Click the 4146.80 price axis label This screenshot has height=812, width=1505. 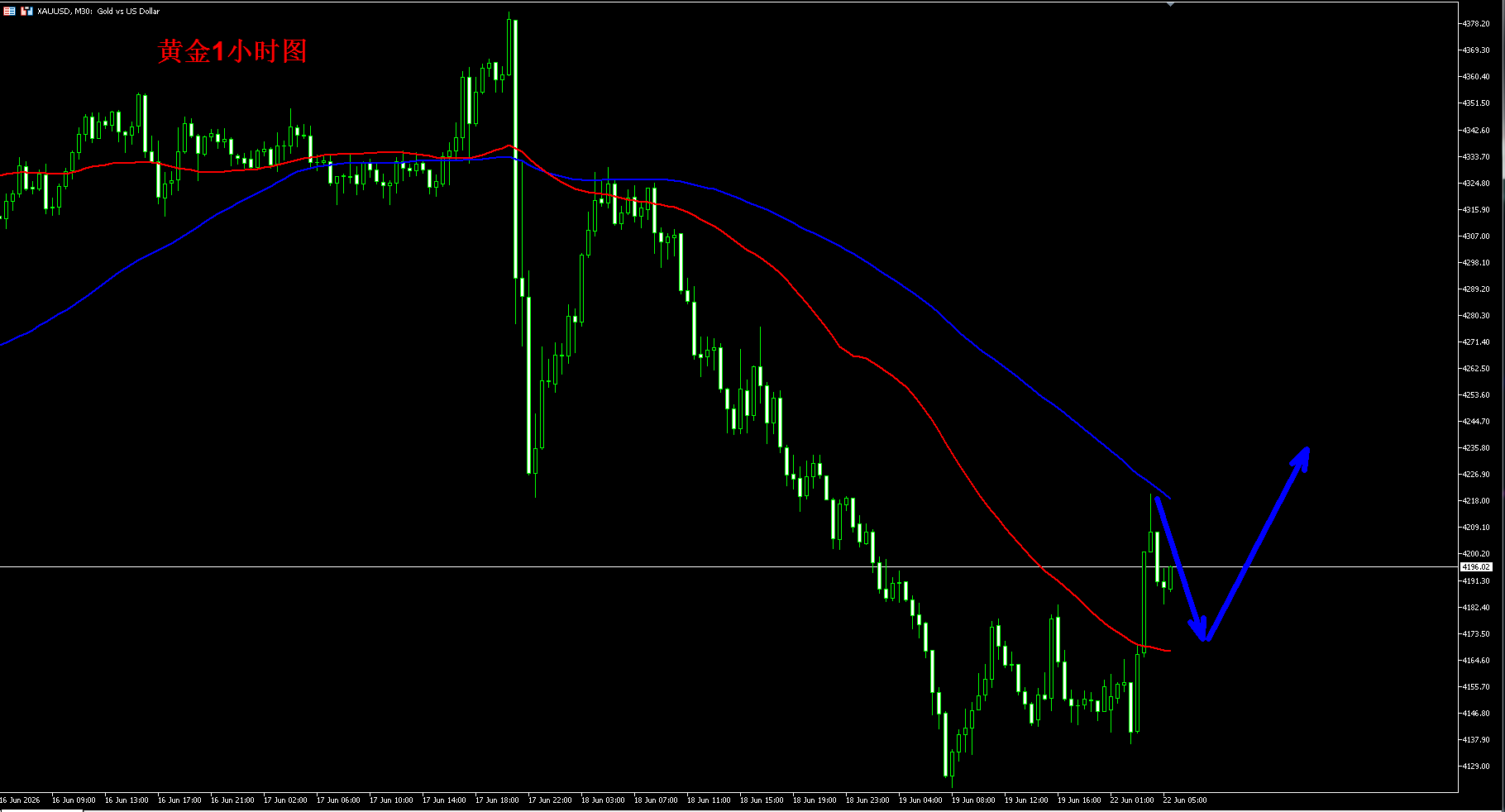[1476, 714]
